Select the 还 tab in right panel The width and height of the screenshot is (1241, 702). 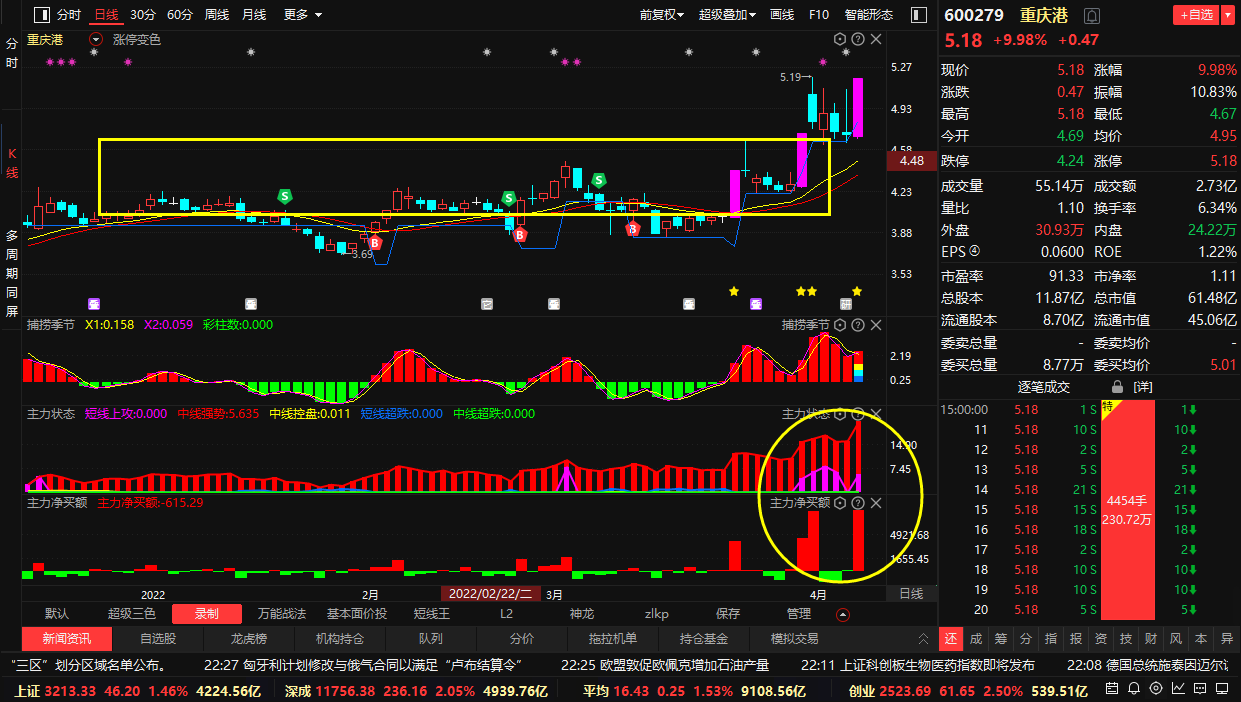tap(950, 638)
